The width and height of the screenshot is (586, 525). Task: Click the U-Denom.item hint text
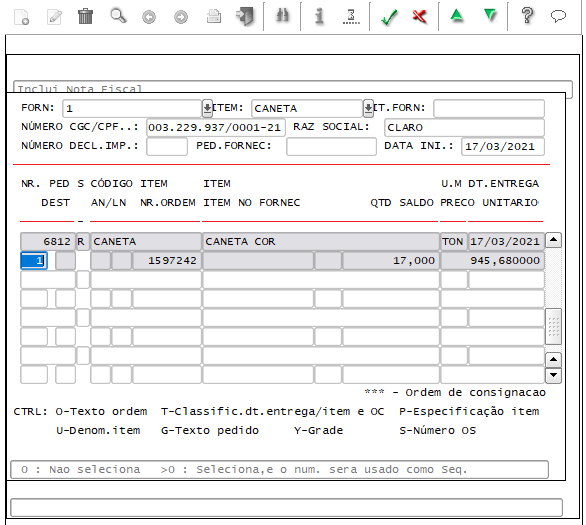pos(98,430)
